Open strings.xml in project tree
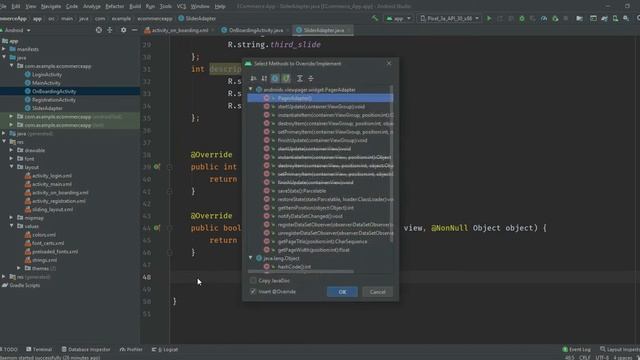 pos(44,260)
